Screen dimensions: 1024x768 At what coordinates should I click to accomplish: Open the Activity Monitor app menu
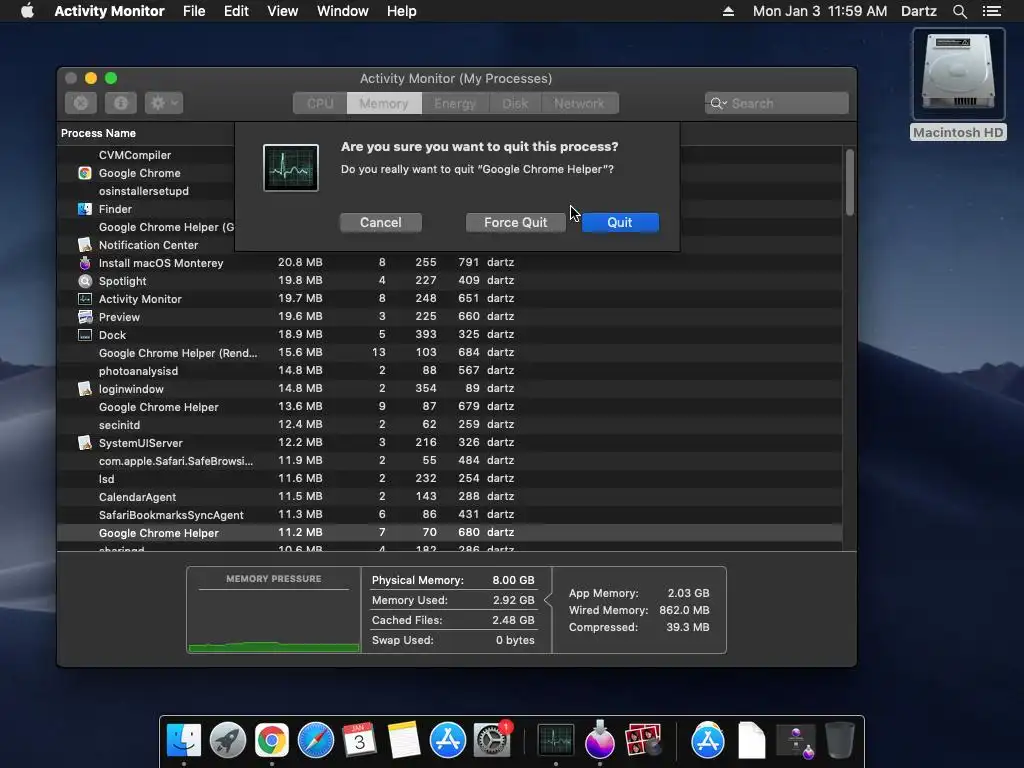109,11
